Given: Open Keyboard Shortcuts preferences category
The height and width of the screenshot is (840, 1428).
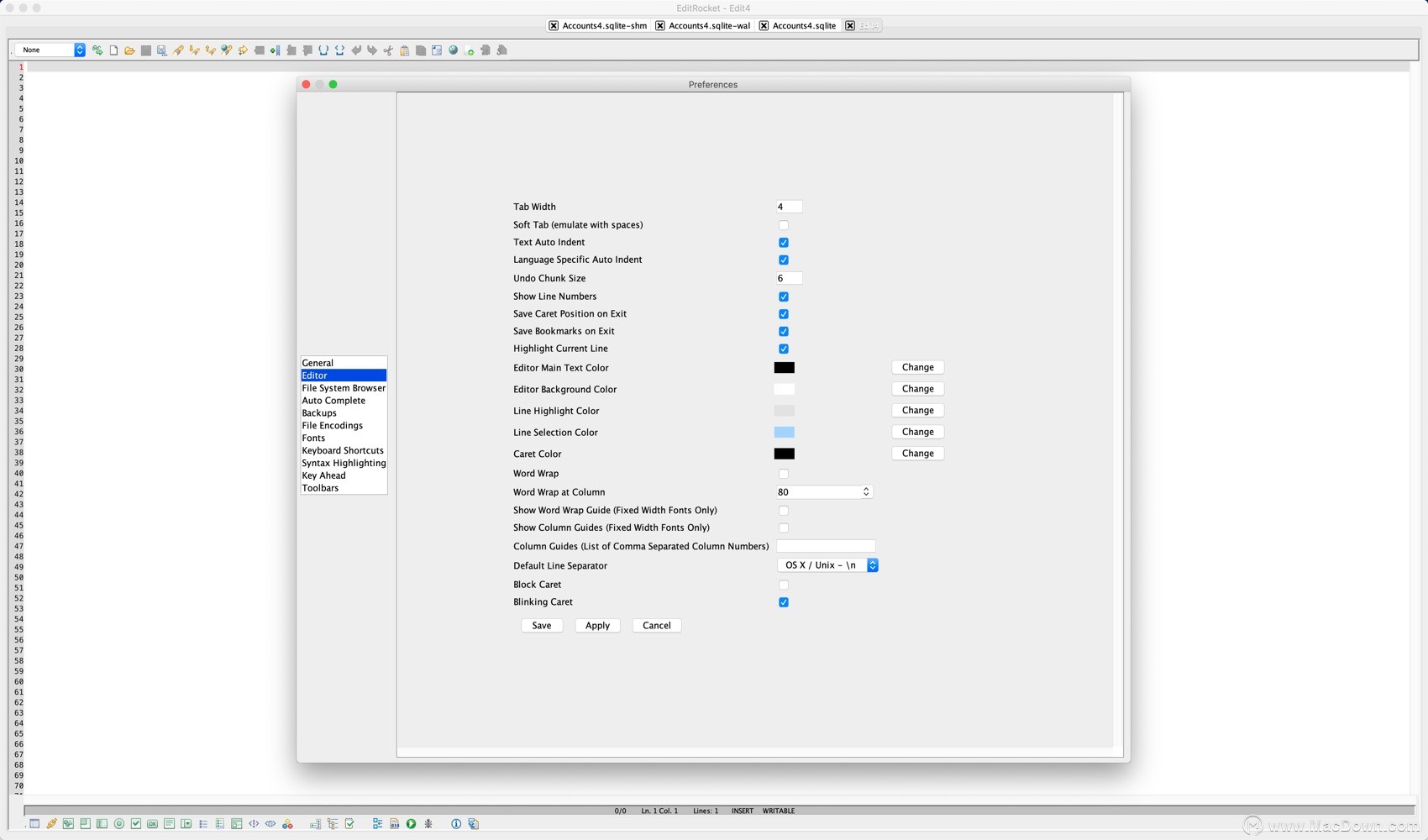Looking at the screenshot, I should (344, 450).
